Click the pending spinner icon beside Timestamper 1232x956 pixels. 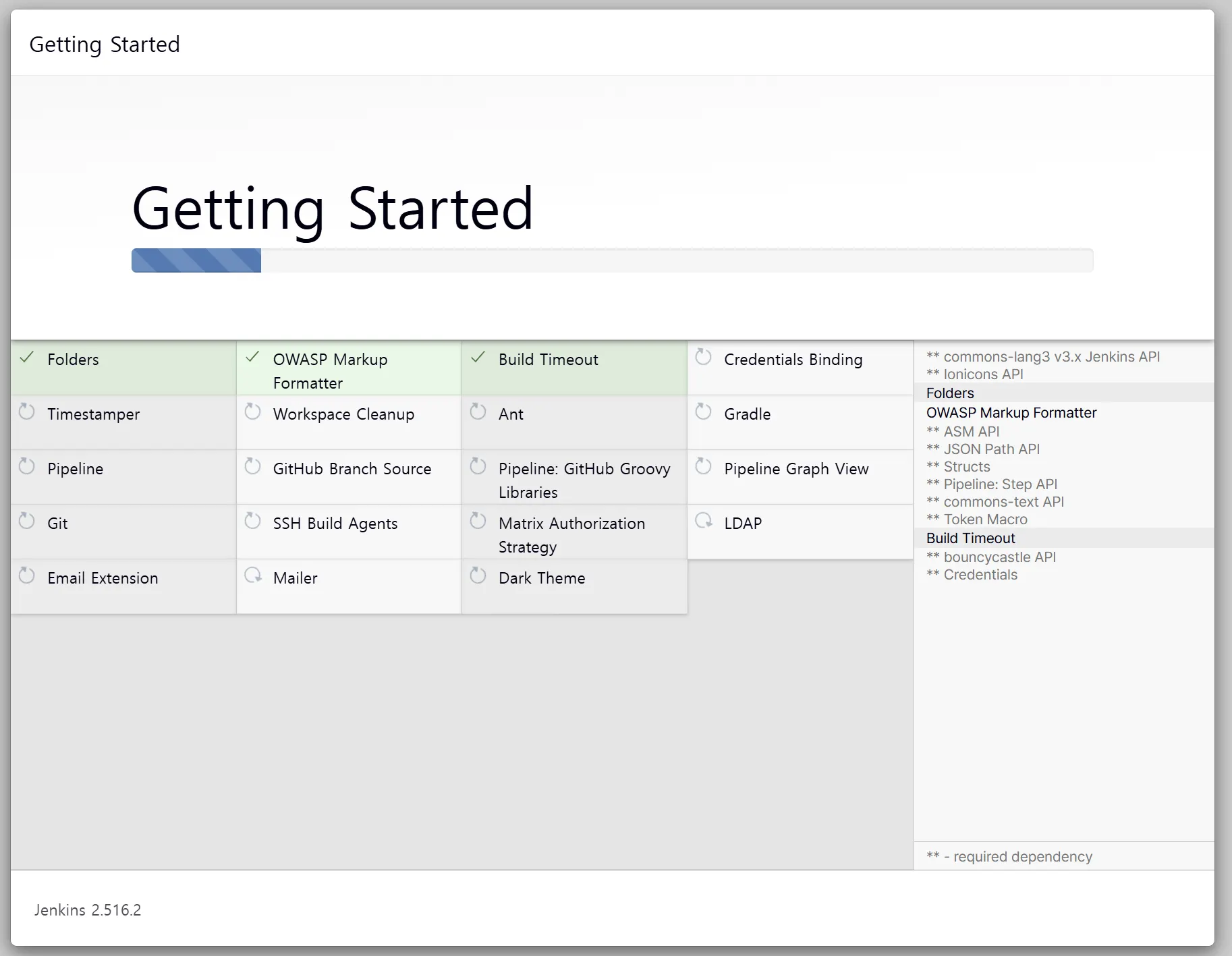(27, 412)
